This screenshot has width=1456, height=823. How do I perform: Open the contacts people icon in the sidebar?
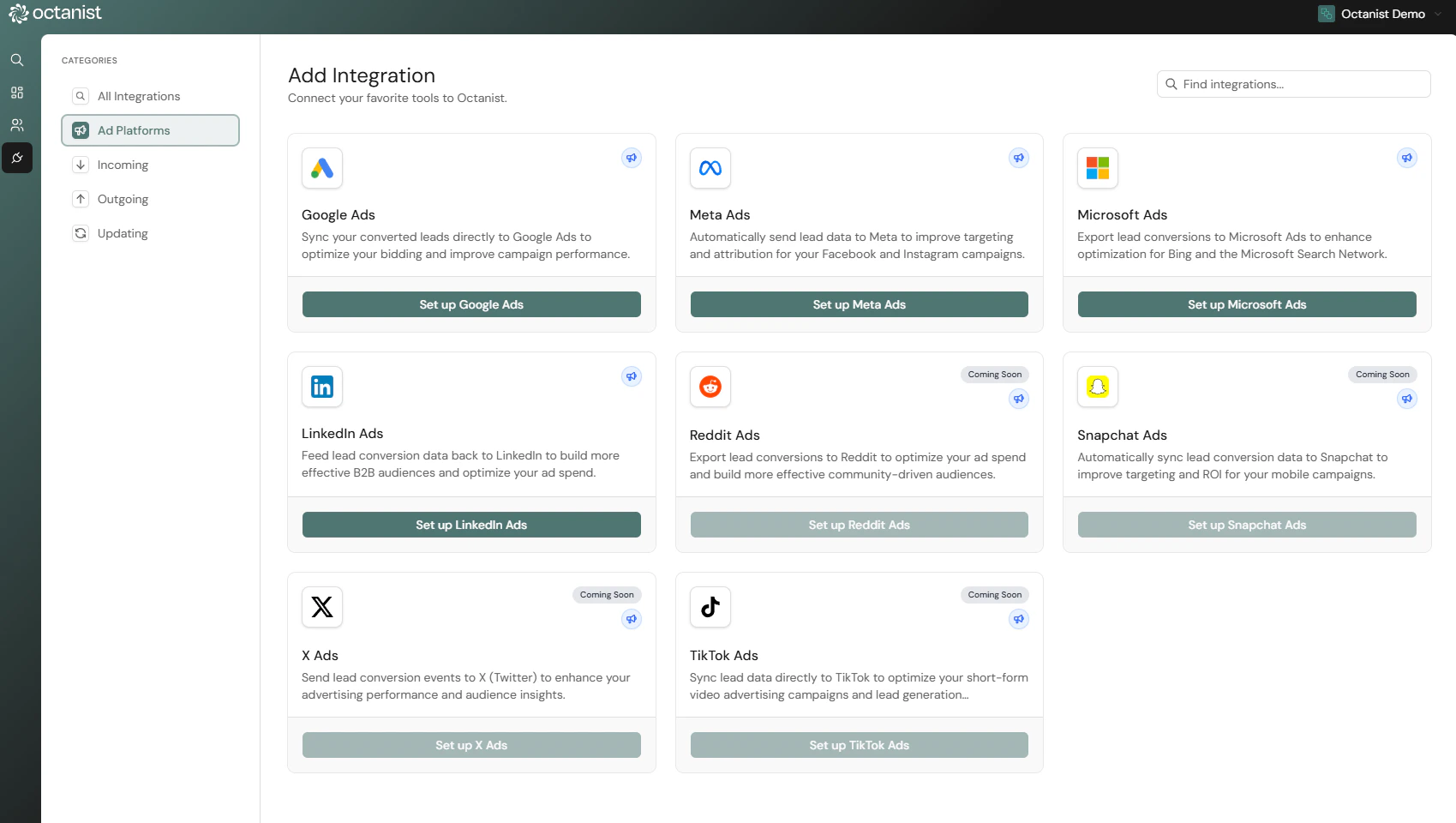[17, 125]
